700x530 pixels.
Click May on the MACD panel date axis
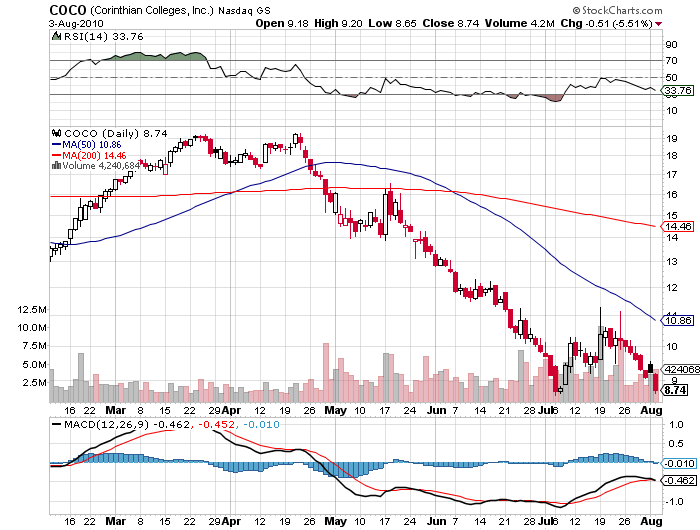[335, 521]
